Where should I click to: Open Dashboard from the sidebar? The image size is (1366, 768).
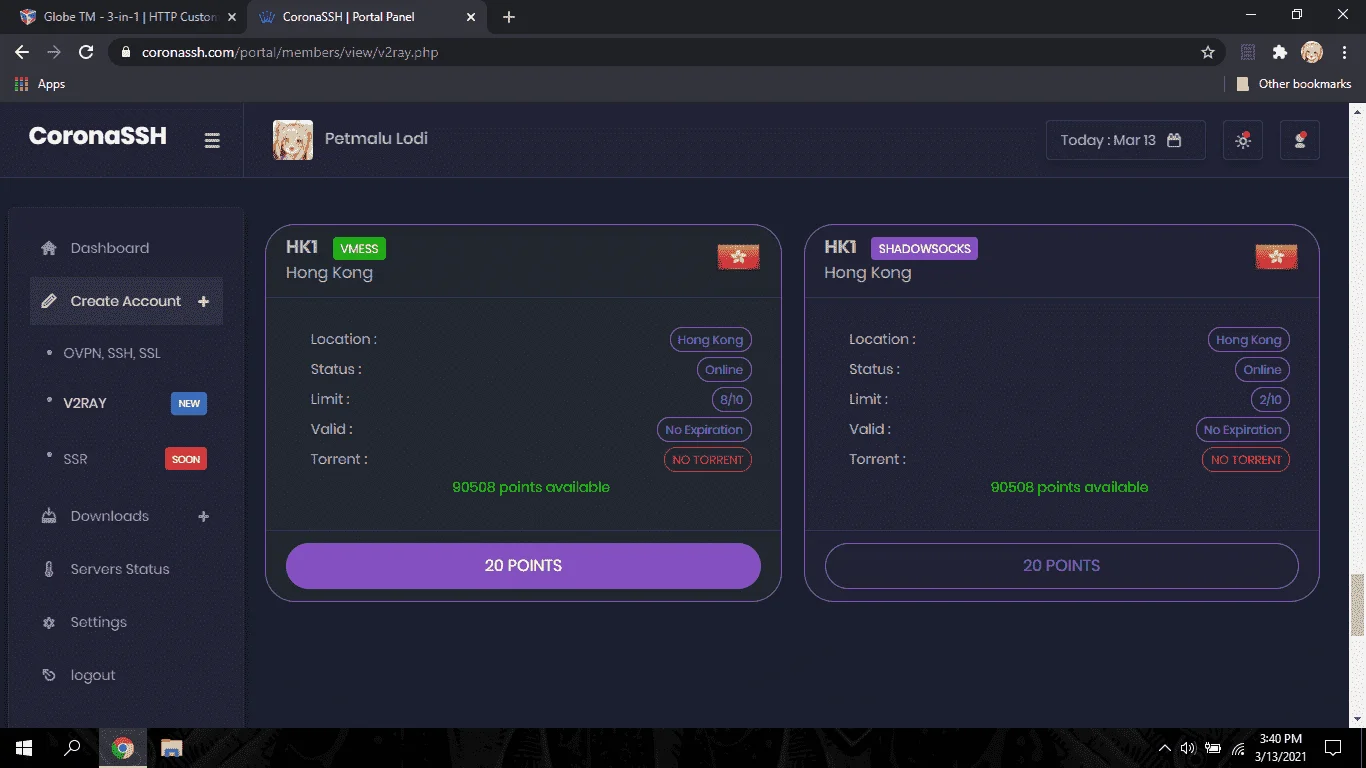(109, 248)
